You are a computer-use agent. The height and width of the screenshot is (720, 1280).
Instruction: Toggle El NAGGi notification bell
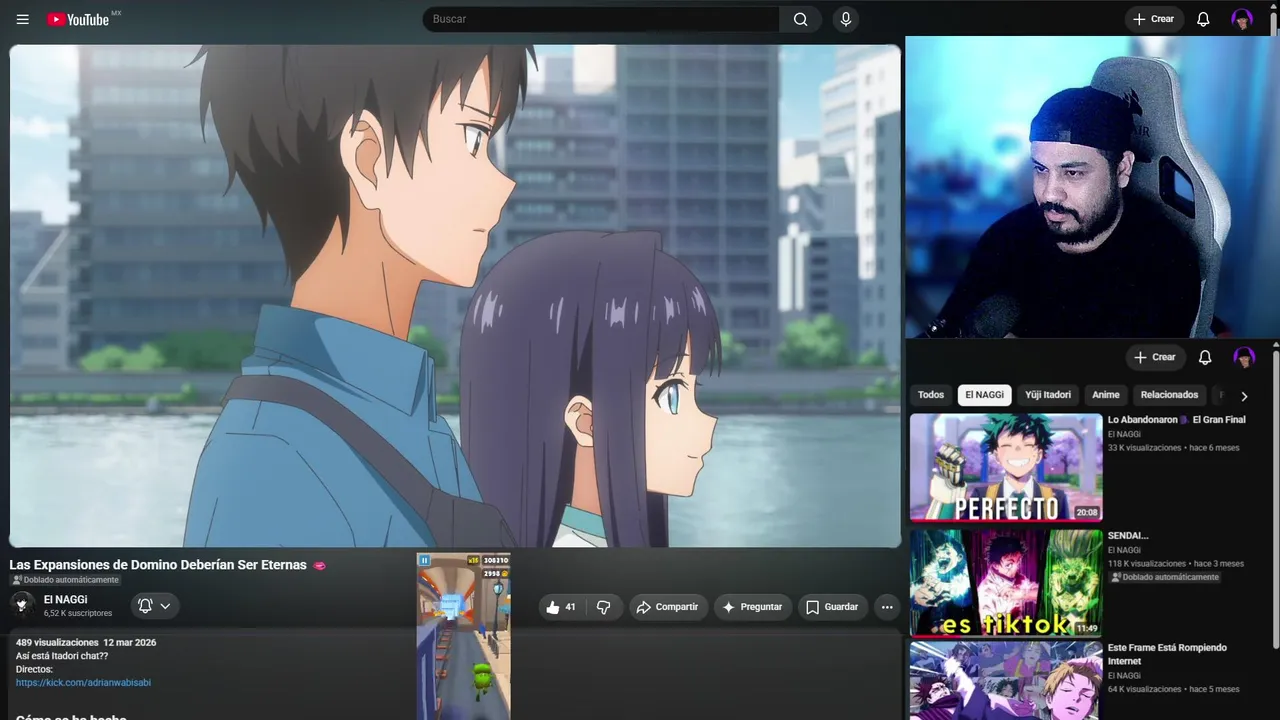tap(145, 606)
